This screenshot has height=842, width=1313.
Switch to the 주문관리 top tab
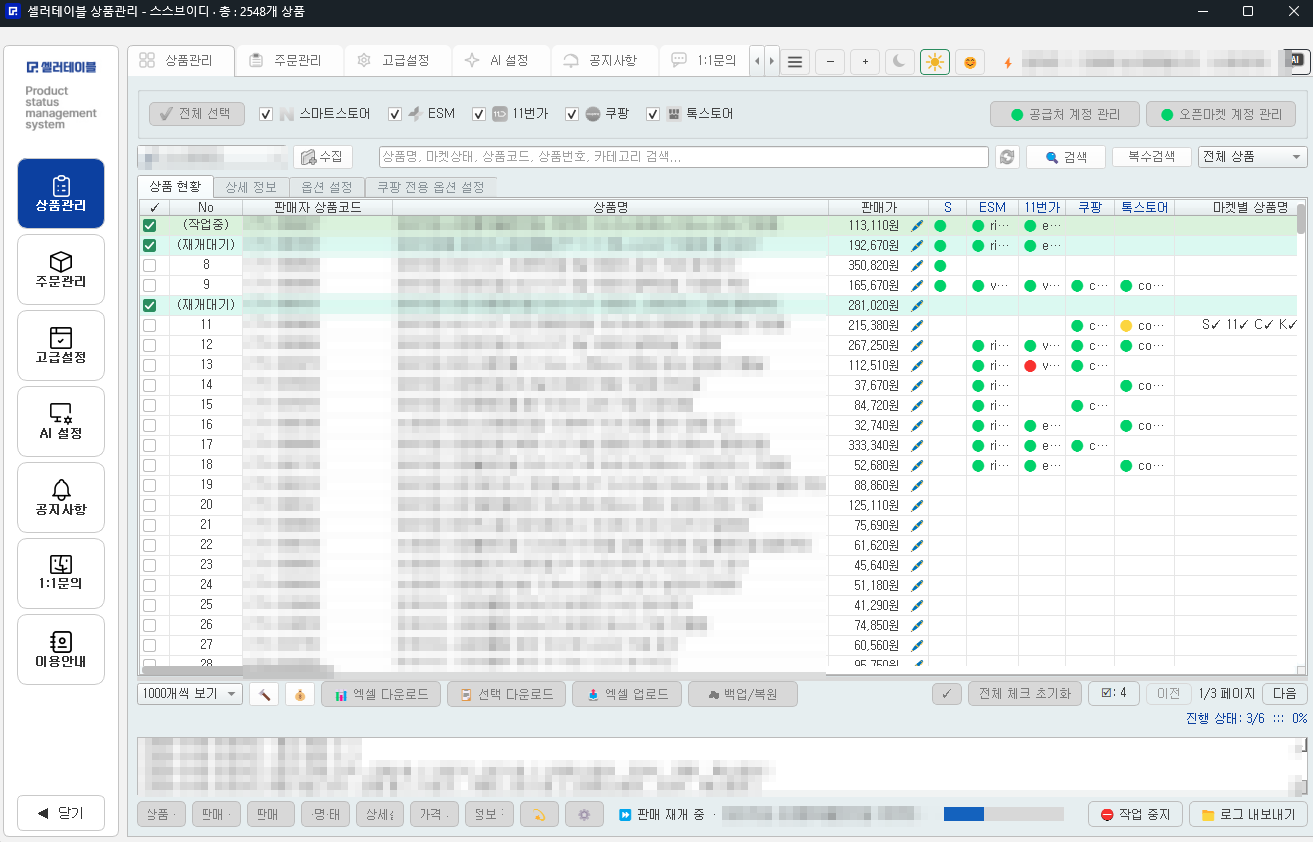click(290, 60)
